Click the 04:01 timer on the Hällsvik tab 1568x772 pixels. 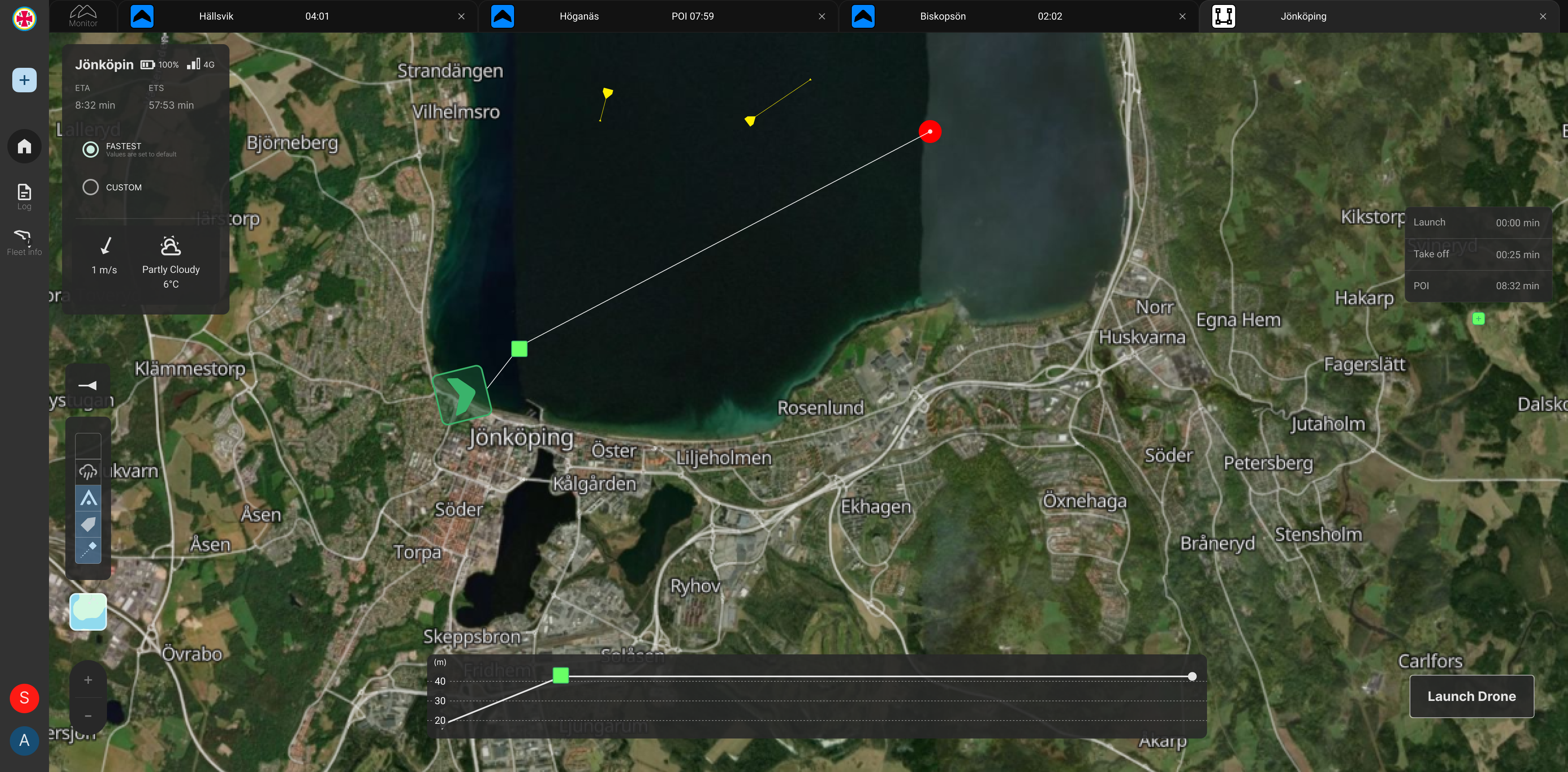(x=317, y=16)
